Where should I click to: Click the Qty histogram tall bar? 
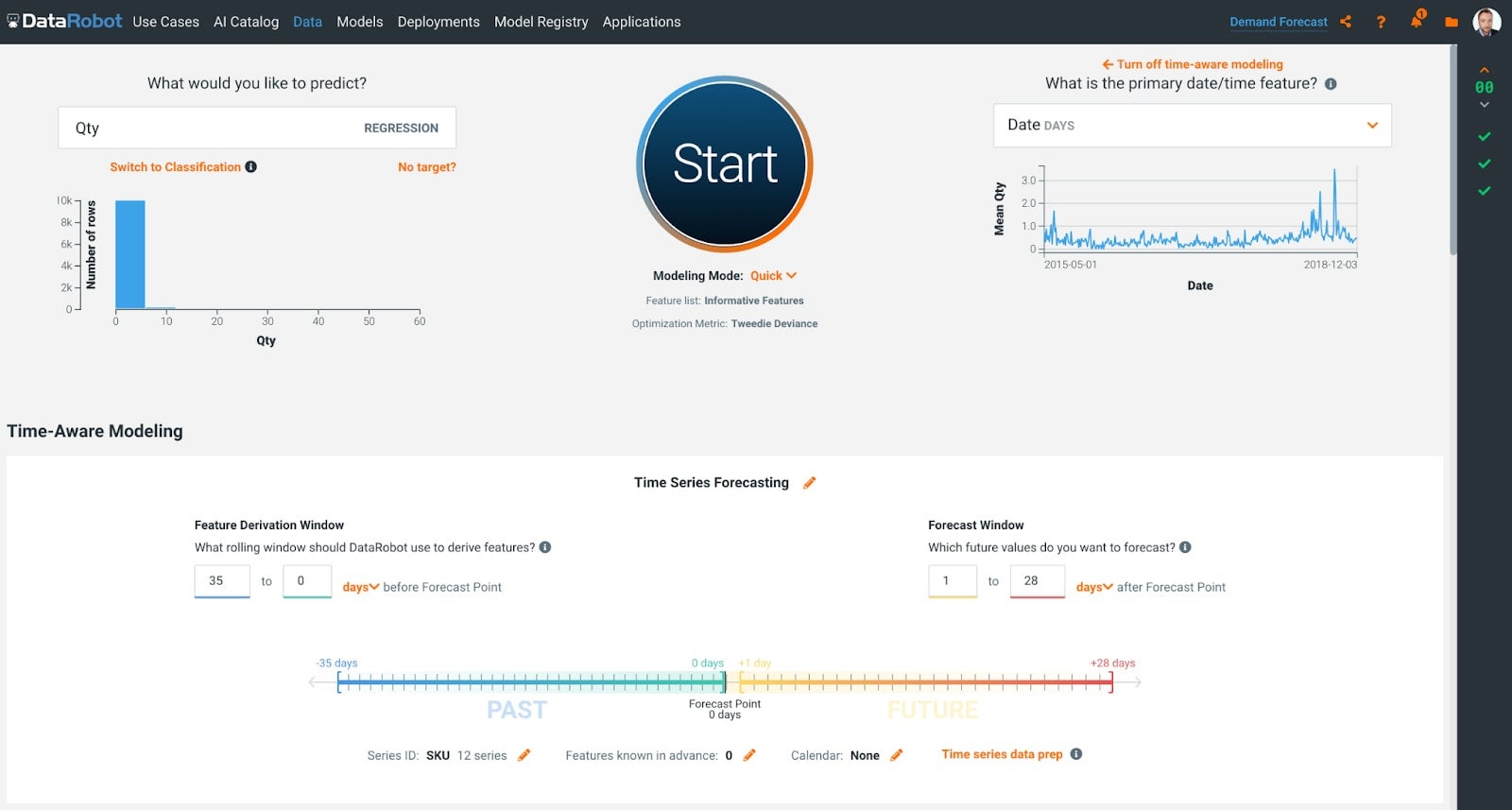130,254
